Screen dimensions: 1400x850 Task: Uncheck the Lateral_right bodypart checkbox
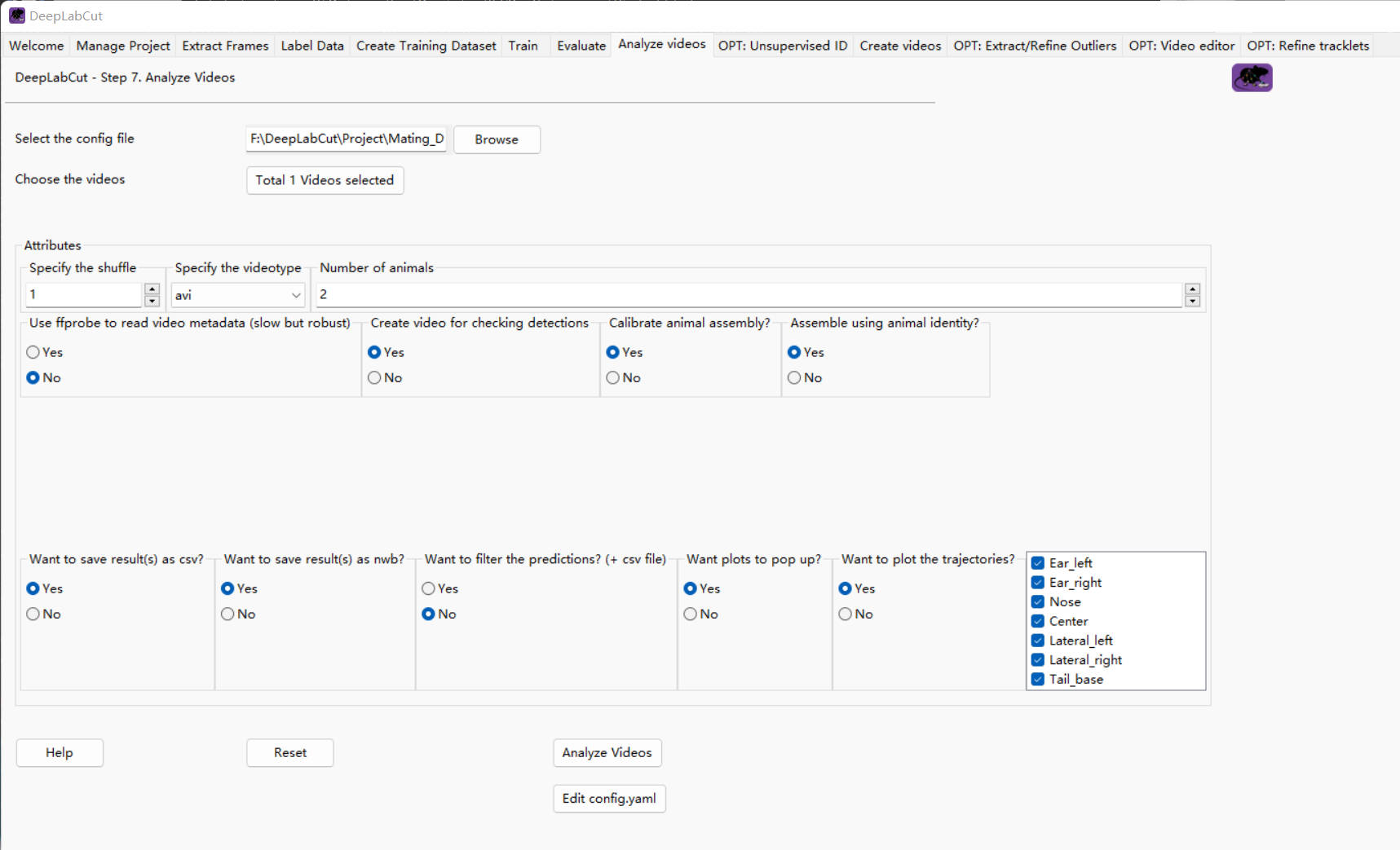(x=1038, y=660)
